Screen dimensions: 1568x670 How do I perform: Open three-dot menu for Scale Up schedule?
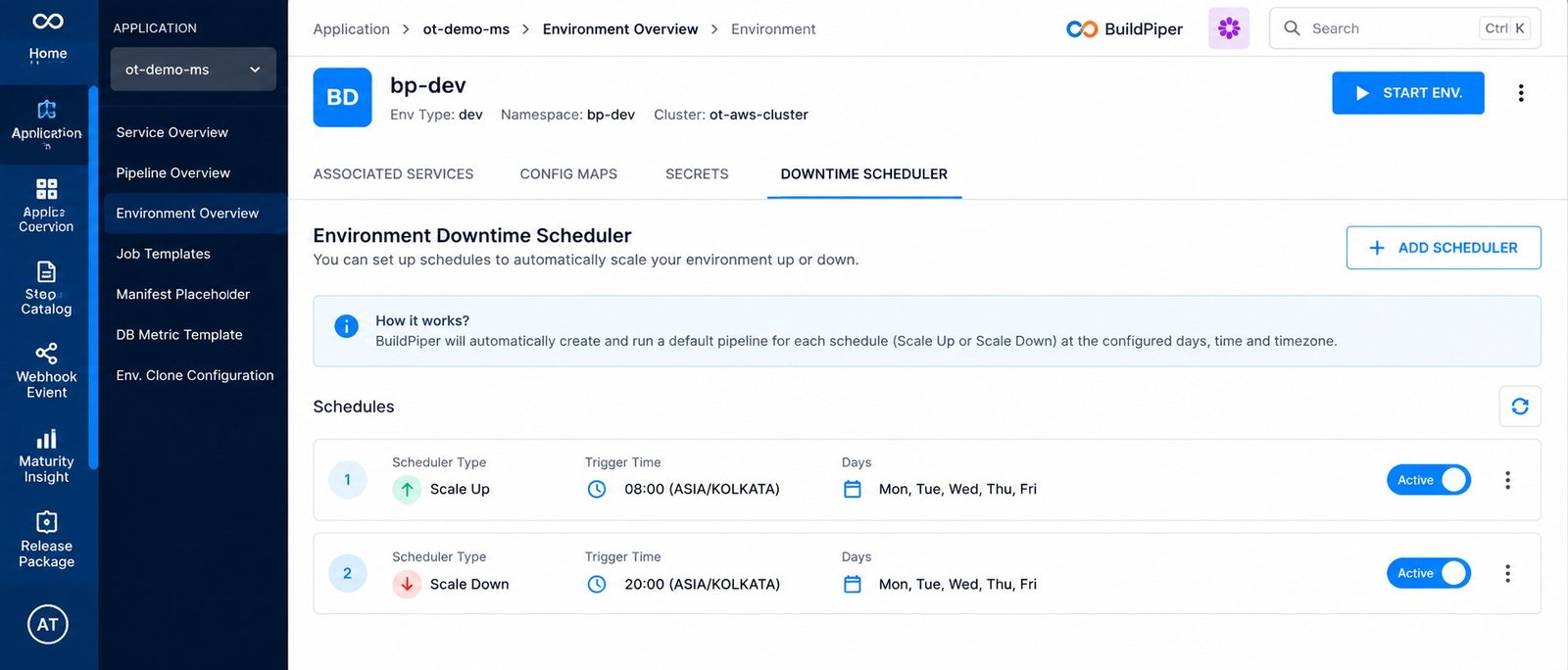[1507, 480]
